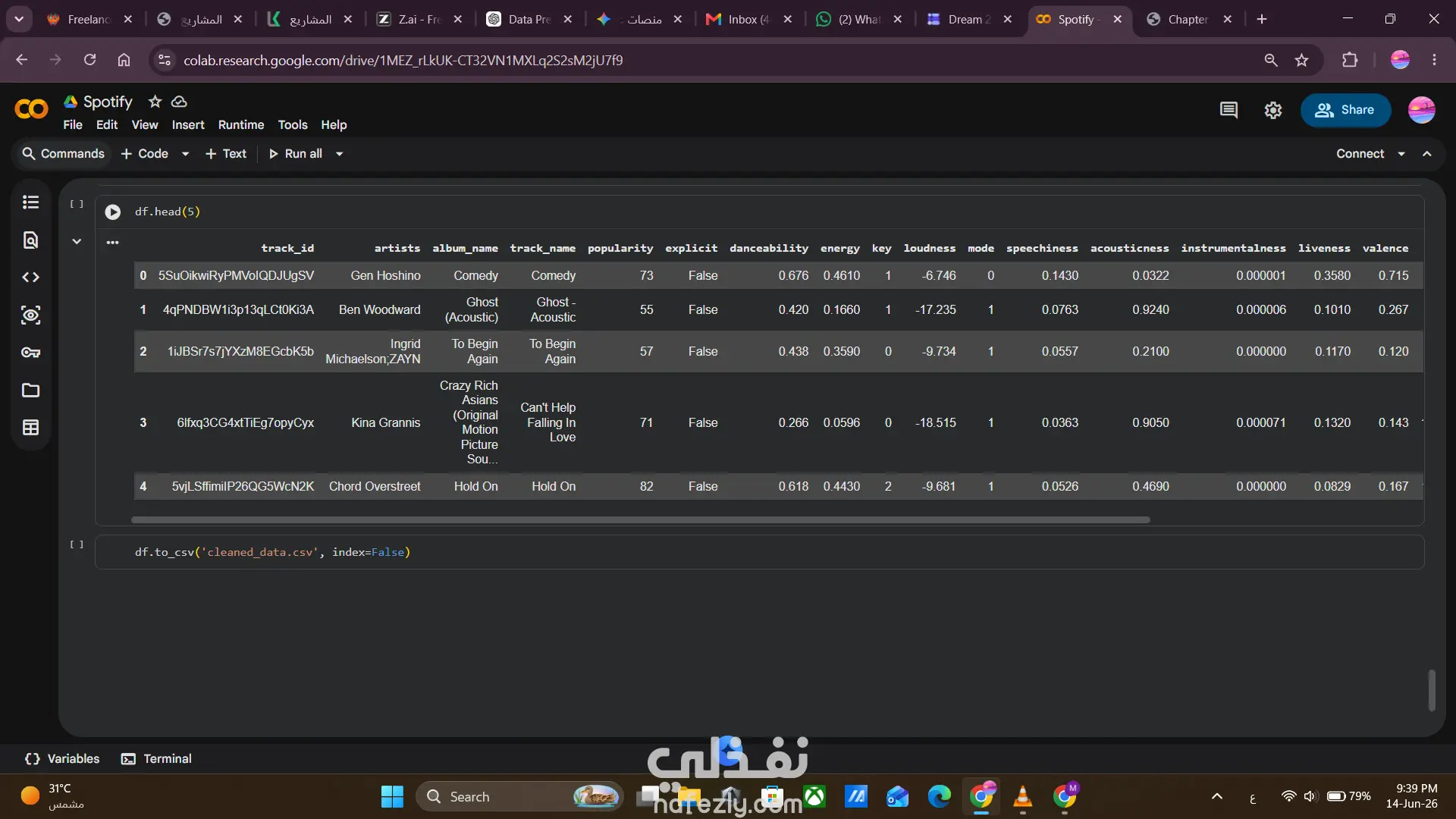The height and width of the screenshot is (819, 1456).
Task: Open the Windows Start menu
Action: [392, 797]
